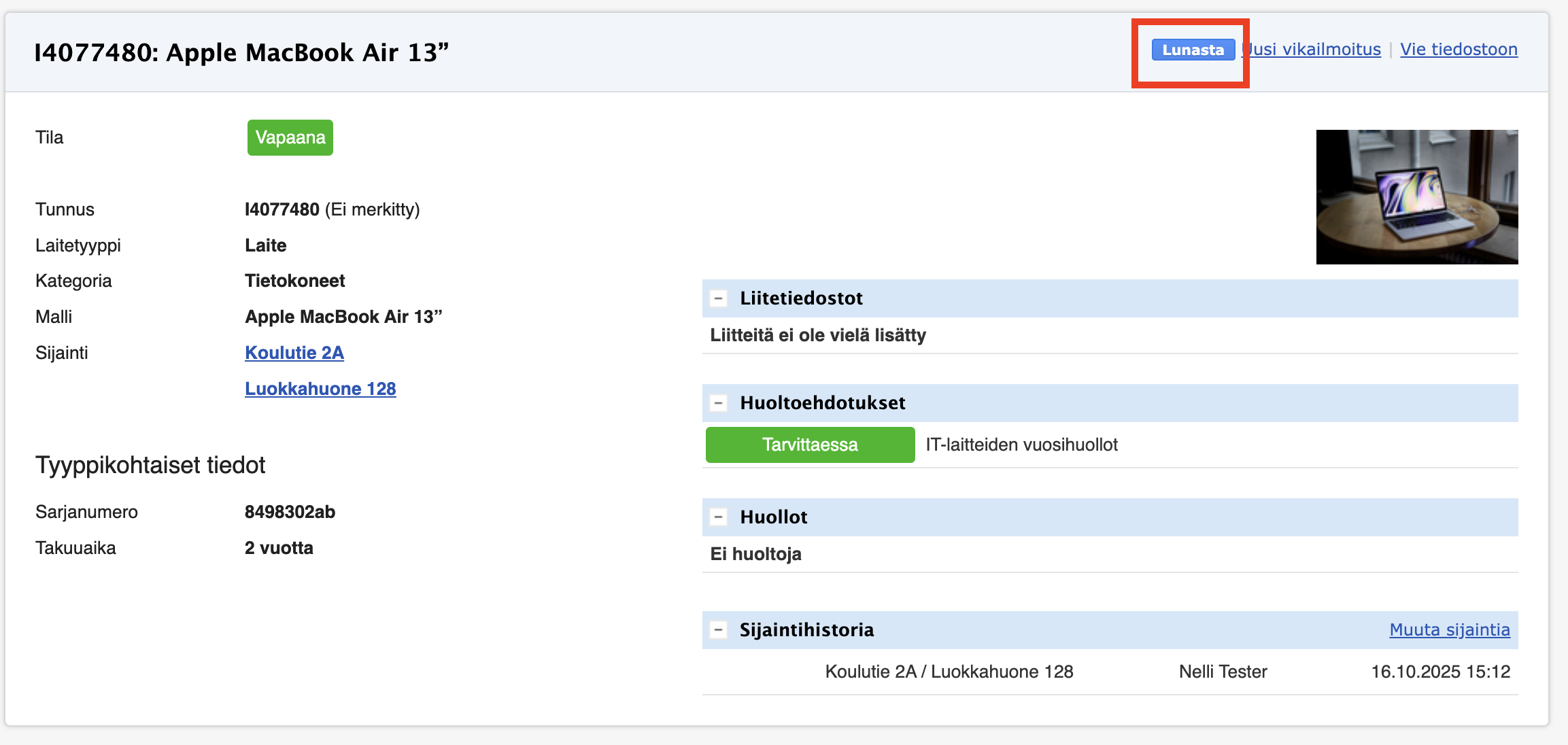
Task: Click the Sijaintihistoria header title
Action: pyautogui.click(x=806, y=630)
